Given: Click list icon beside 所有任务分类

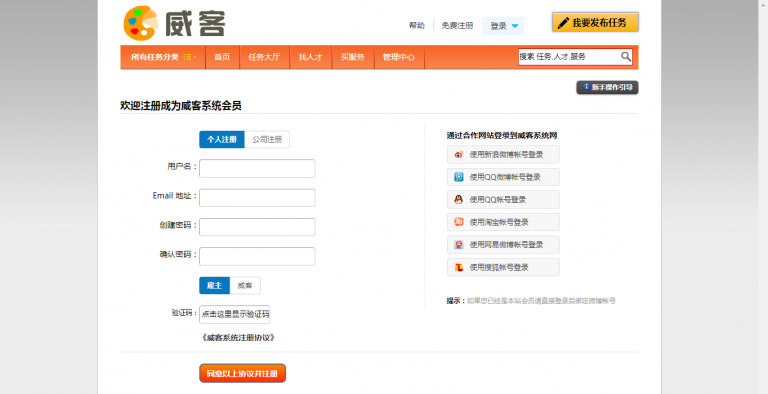Looking at the screenshot, I should [x=187, y=57].
